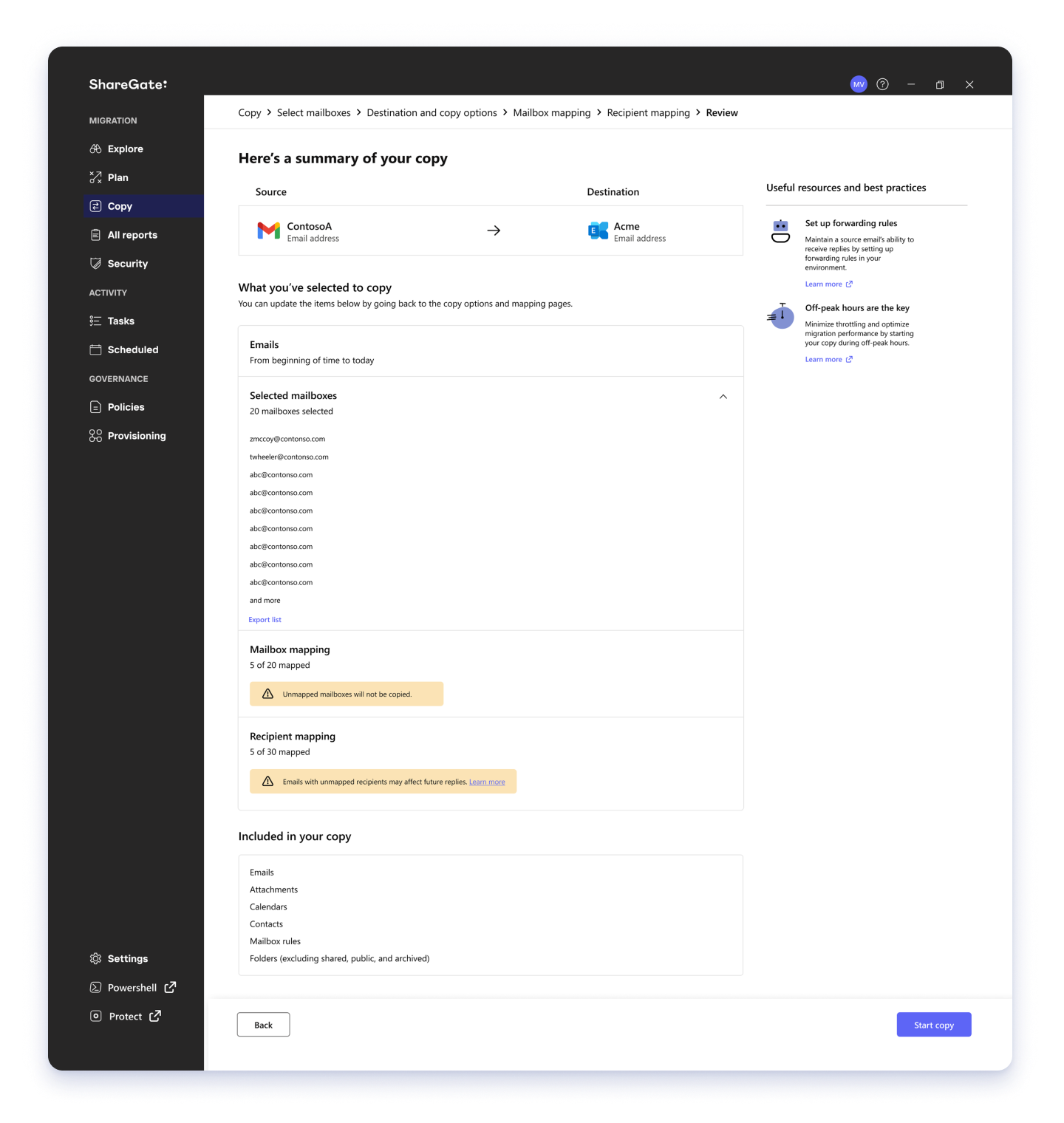
Task: Click the Exchange destination icon
Action: pos(598,231)
